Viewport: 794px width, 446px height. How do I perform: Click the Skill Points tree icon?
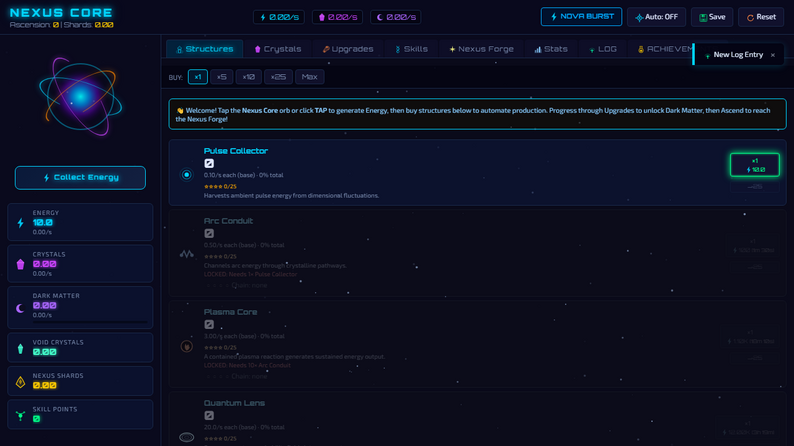(x=20, y=416)
